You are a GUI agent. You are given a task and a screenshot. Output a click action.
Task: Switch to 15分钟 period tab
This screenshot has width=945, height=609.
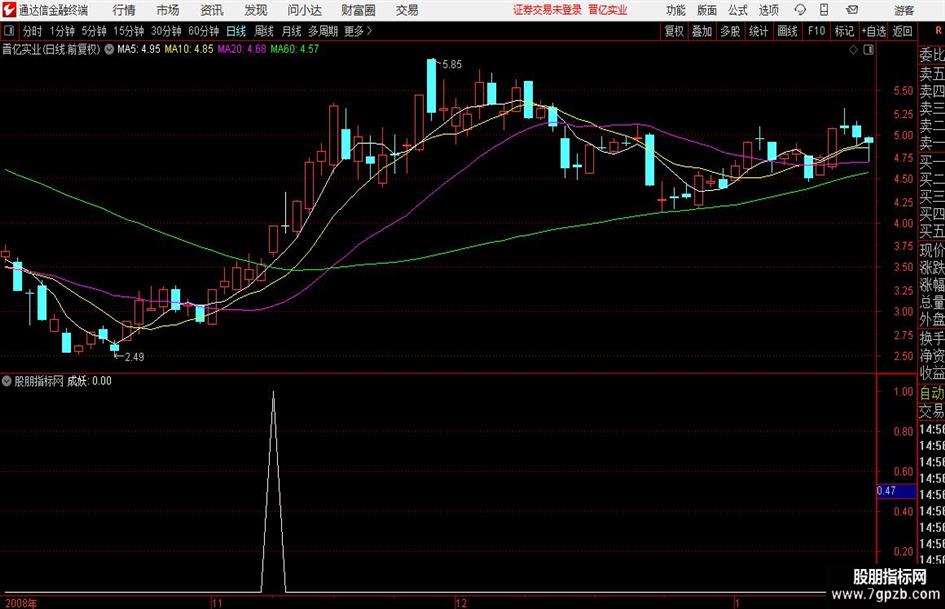(129, 31)
